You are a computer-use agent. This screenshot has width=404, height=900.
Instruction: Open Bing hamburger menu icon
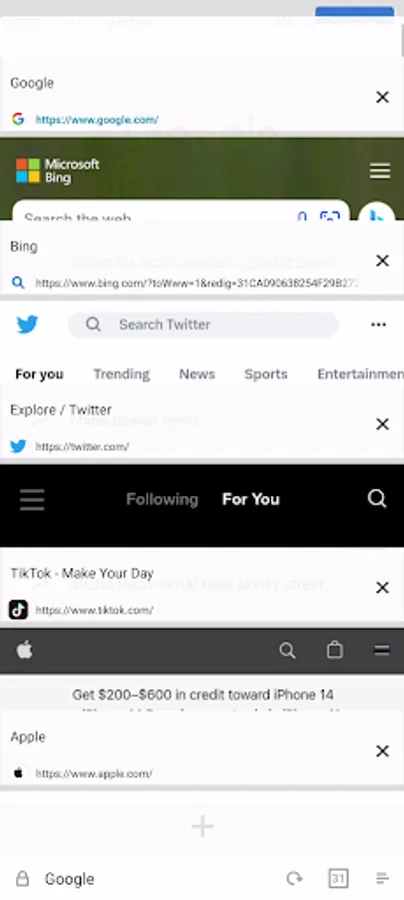(x=380, y=171)
